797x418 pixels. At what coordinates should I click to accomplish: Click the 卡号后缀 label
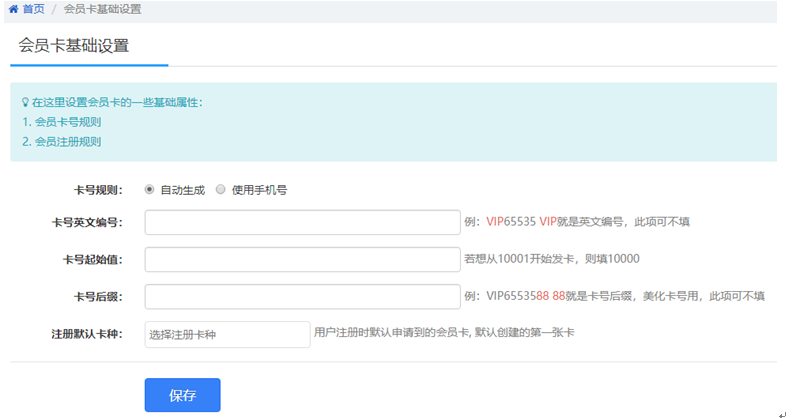98,296
